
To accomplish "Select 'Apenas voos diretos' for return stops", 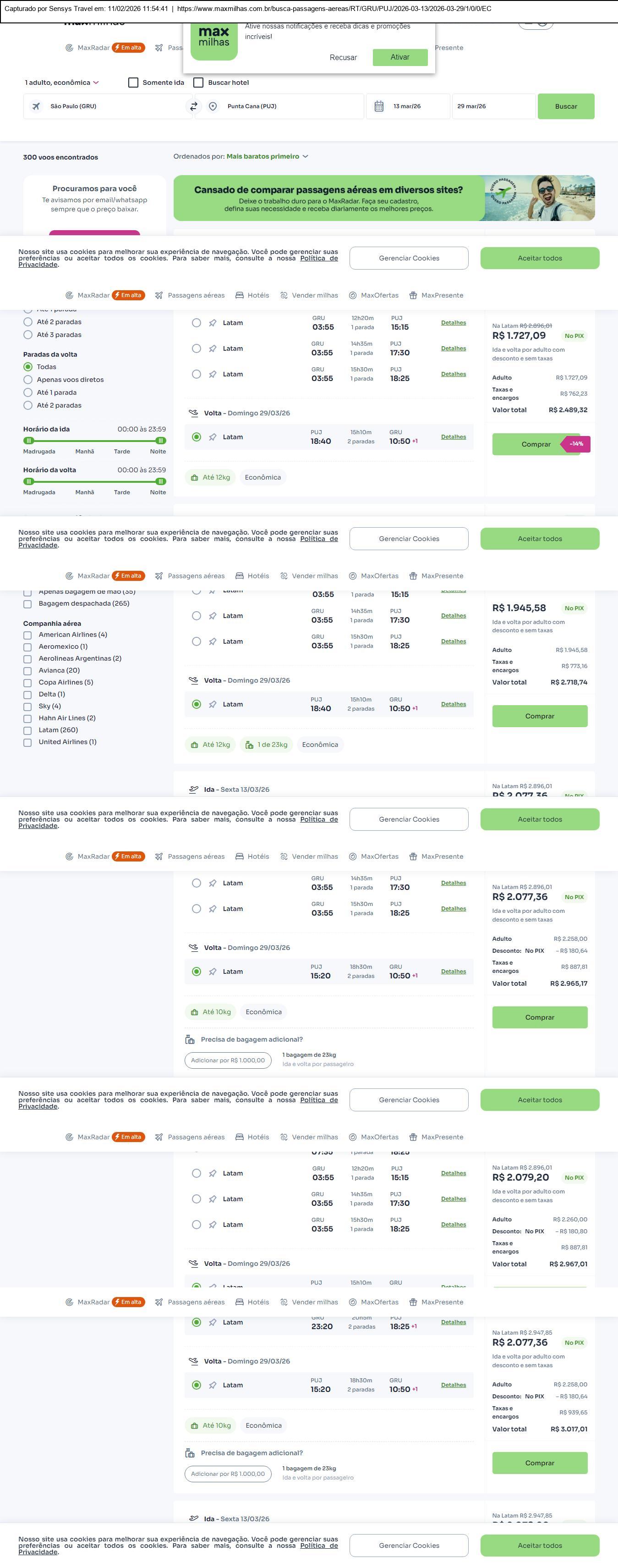I will tap(28, 380).
